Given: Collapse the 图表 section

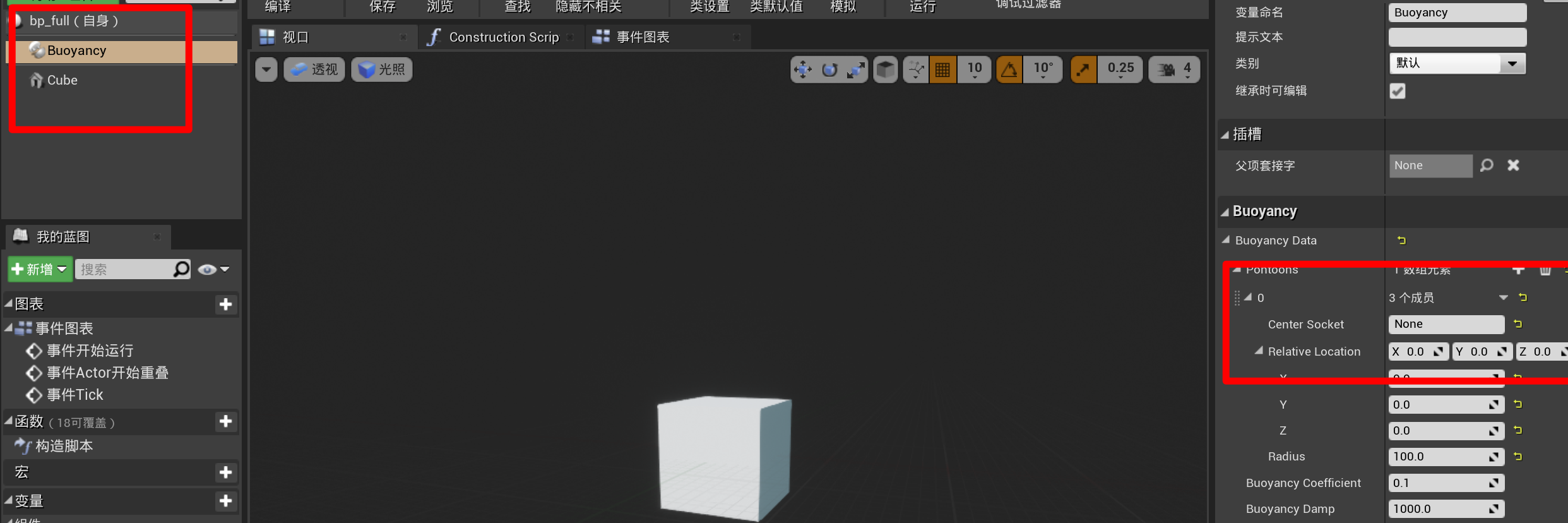Looking at the screenshot, I should pos(9,304).
